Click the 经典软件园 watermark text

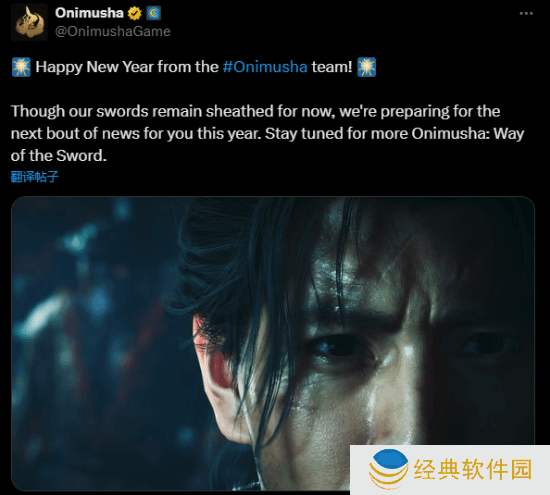click(473, 469)
